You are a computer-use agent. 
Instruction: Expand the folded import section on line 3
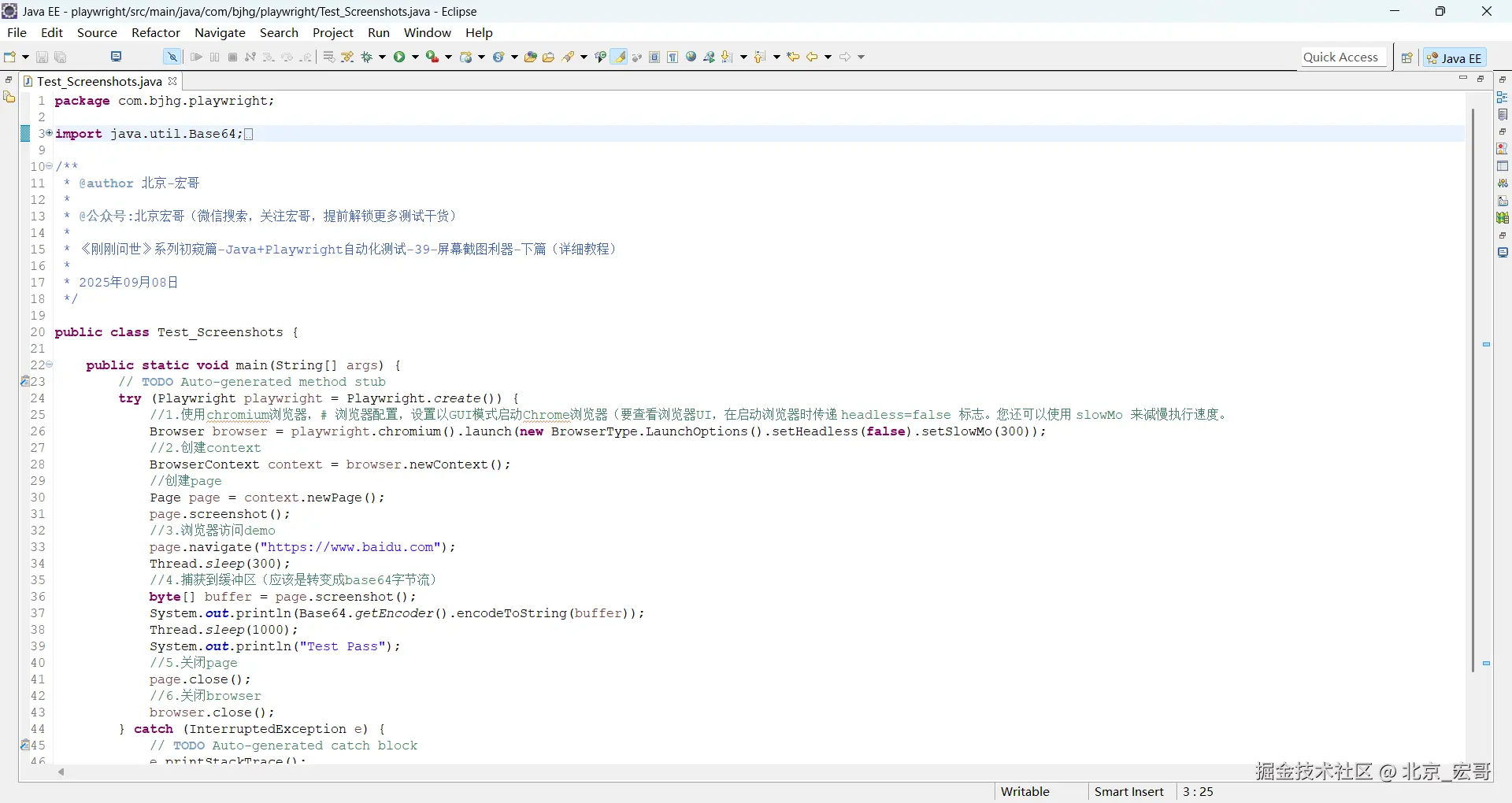tap(49, 133)
